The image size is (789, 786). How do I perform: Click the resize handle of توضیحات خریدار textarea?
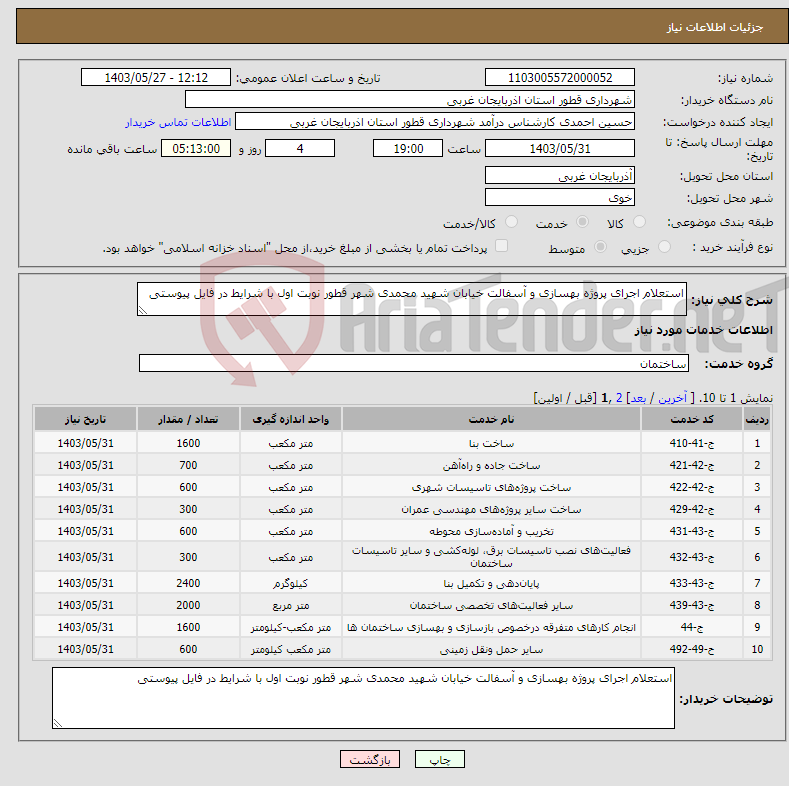coord(57,723)
